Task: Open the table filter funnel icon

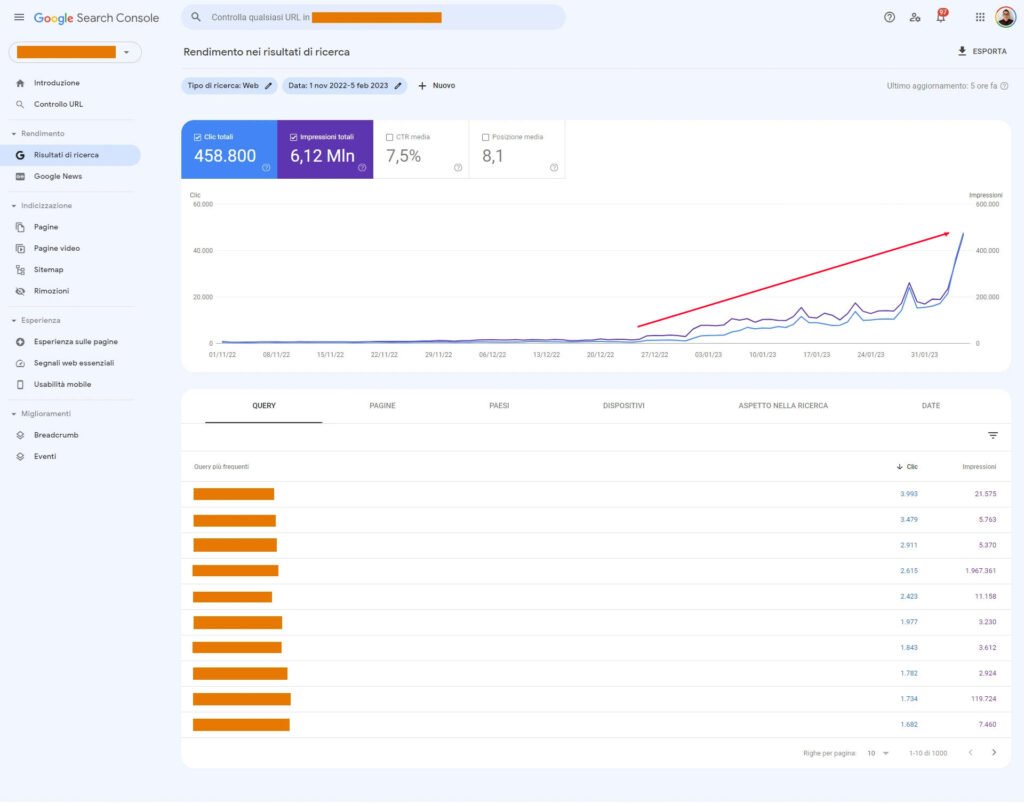Action: click(992, 435)
